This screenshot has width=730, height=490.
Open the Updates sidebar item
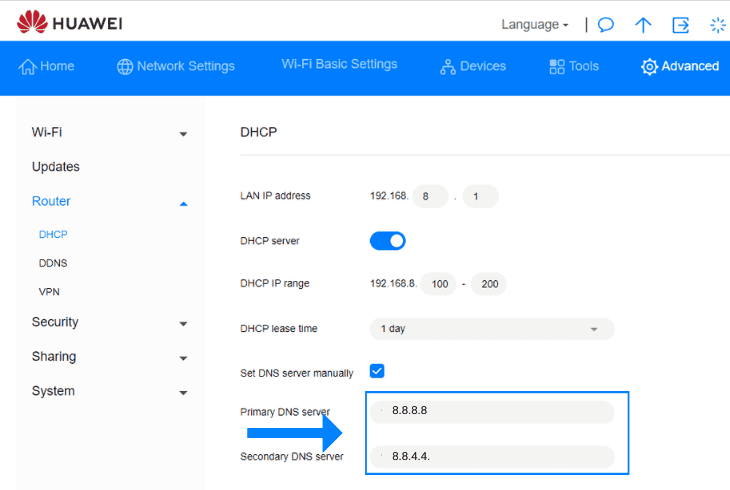coord(56,166)
